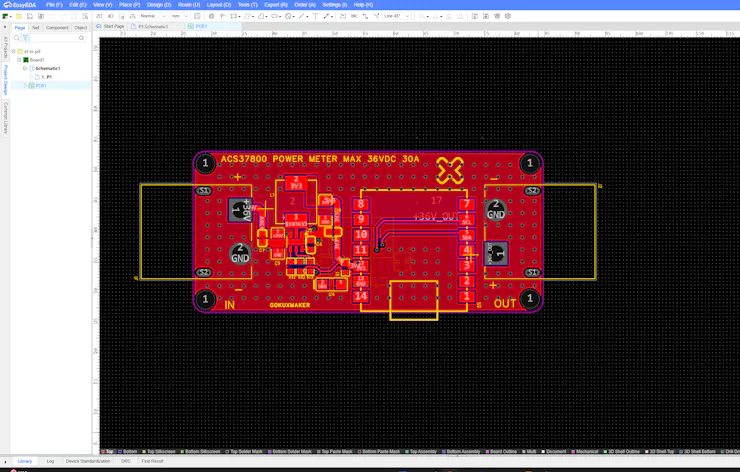Click the toolbar settings gear icon
This screenshot has height=472, width=740.
(x=508, y=16)
